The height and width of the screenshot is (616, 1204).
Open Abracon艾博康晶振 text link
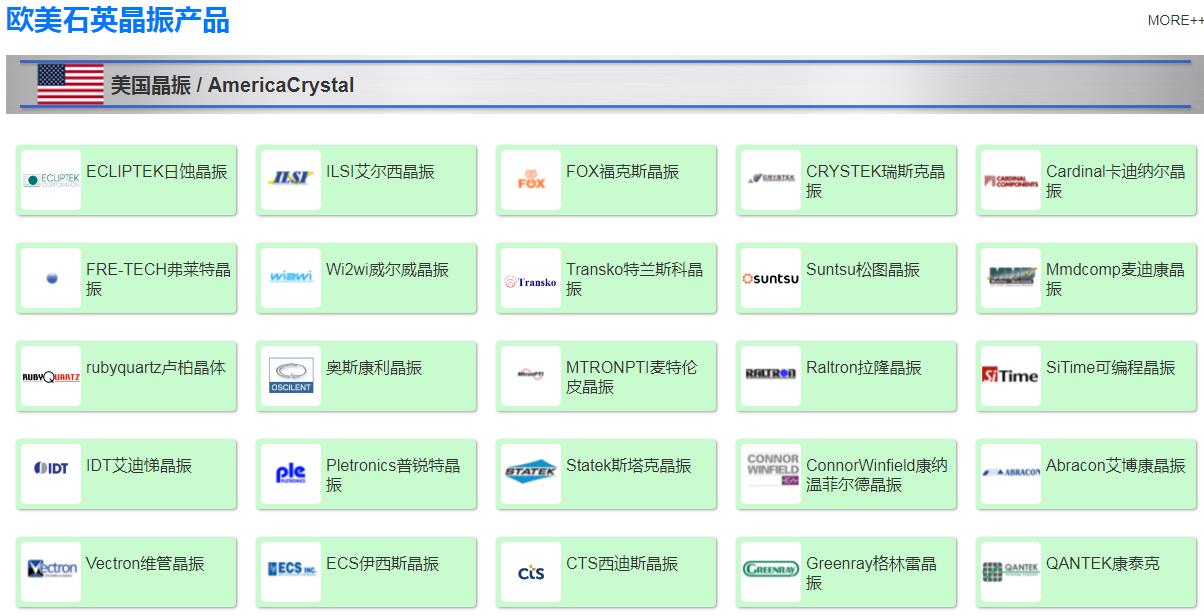tap(1116, 466)
